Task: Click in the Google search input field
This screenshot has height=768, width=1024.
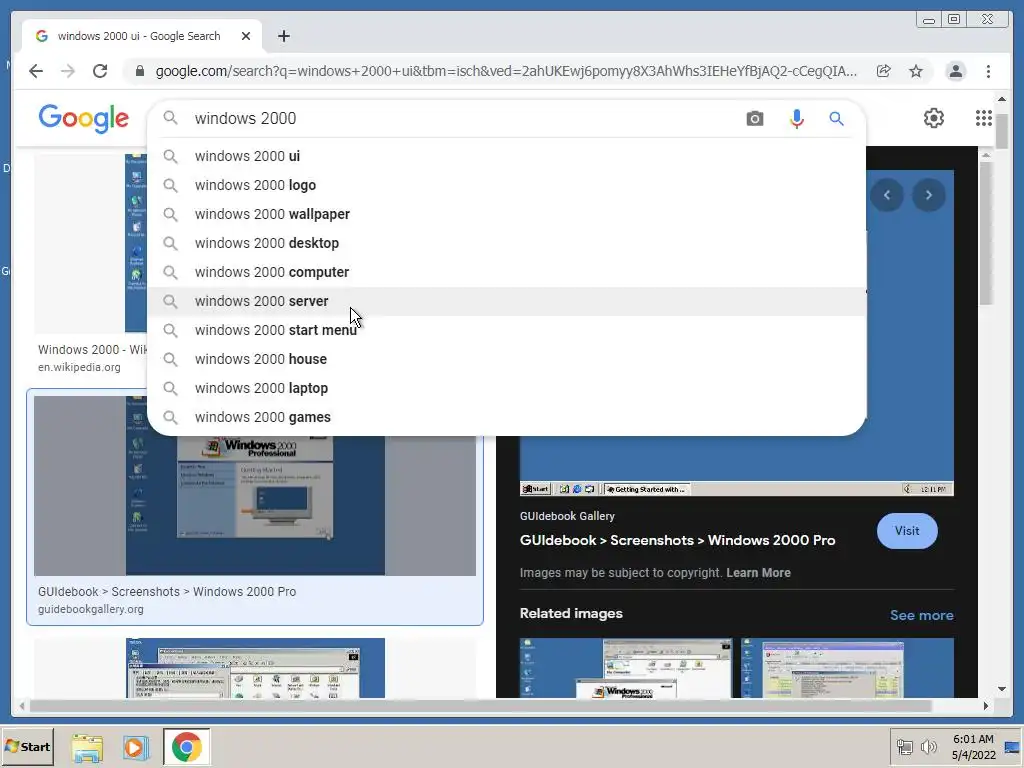Action: [x=464, y=118]
